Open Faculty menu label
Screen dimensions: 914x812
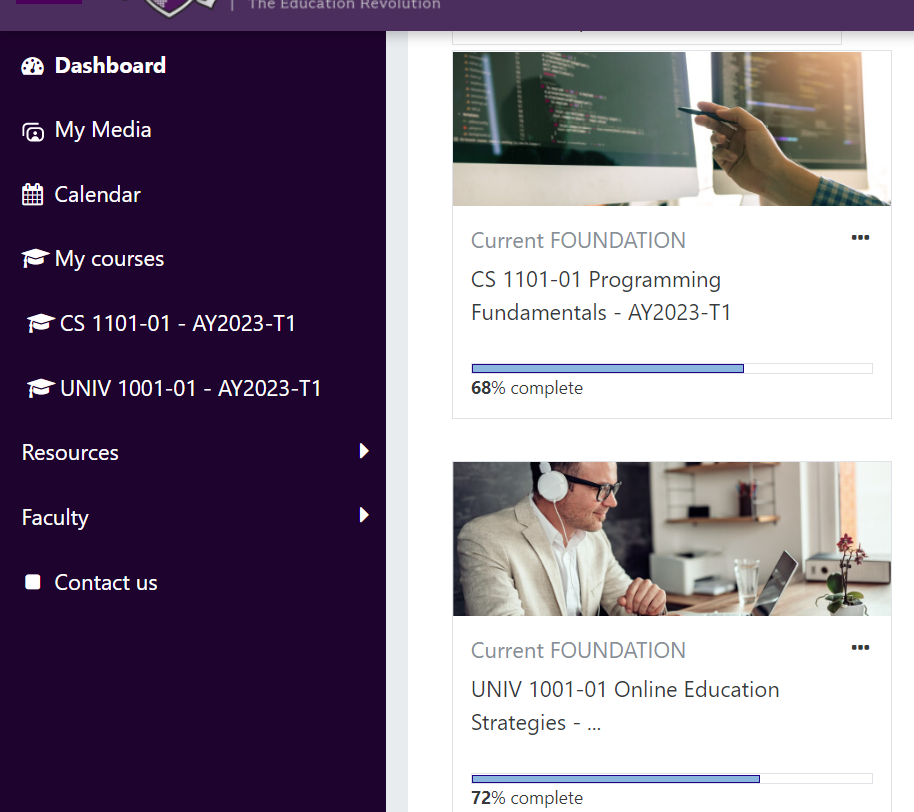(55, 518)
